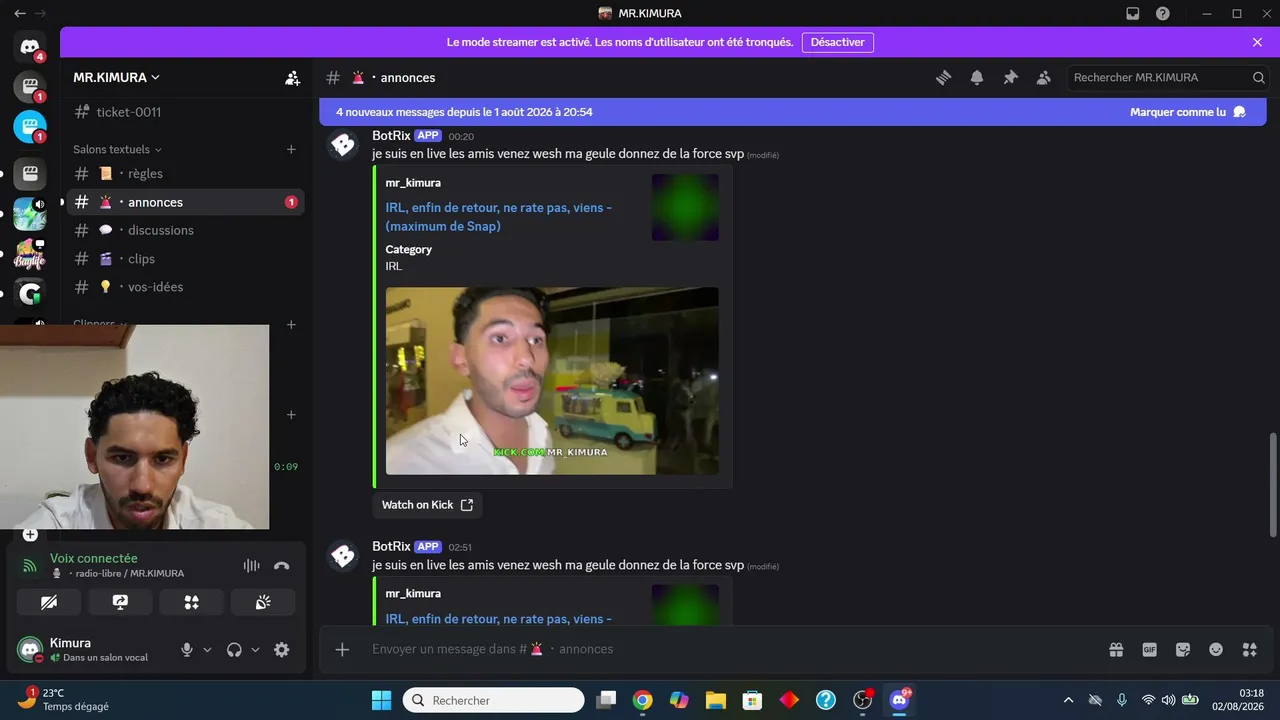
Task: Open the discussions channel
Action: 186,230
